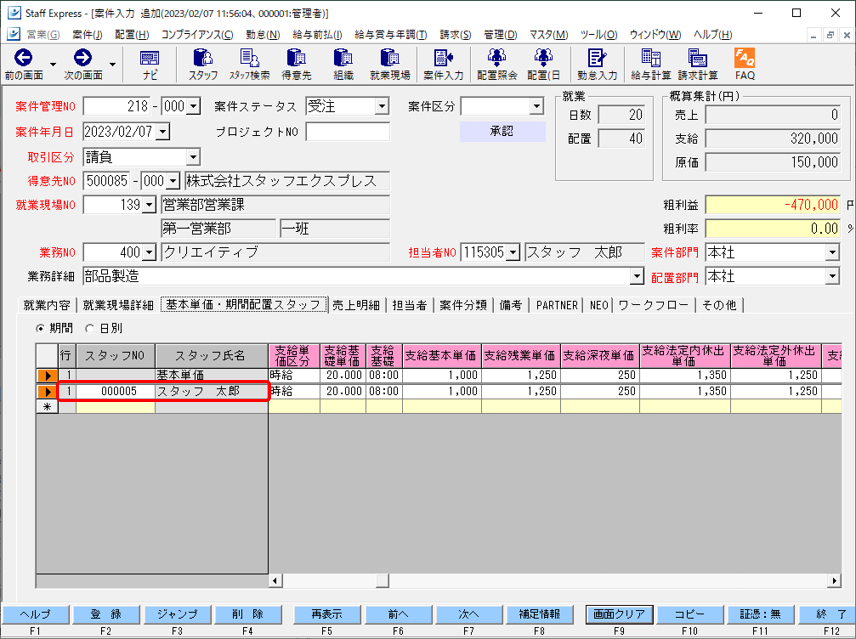Open the 担当者NO 115305 dropdown
The width and height of the screenshot is (856, 639).
tap(513, 253)
